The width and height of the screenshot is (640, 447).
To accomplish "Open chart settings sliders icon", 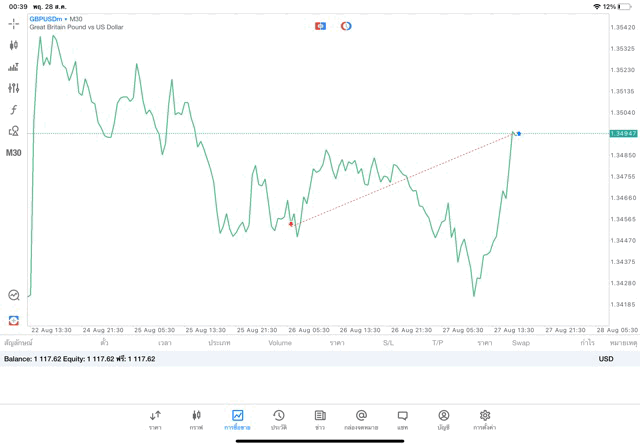I will [x=14, y=88].
